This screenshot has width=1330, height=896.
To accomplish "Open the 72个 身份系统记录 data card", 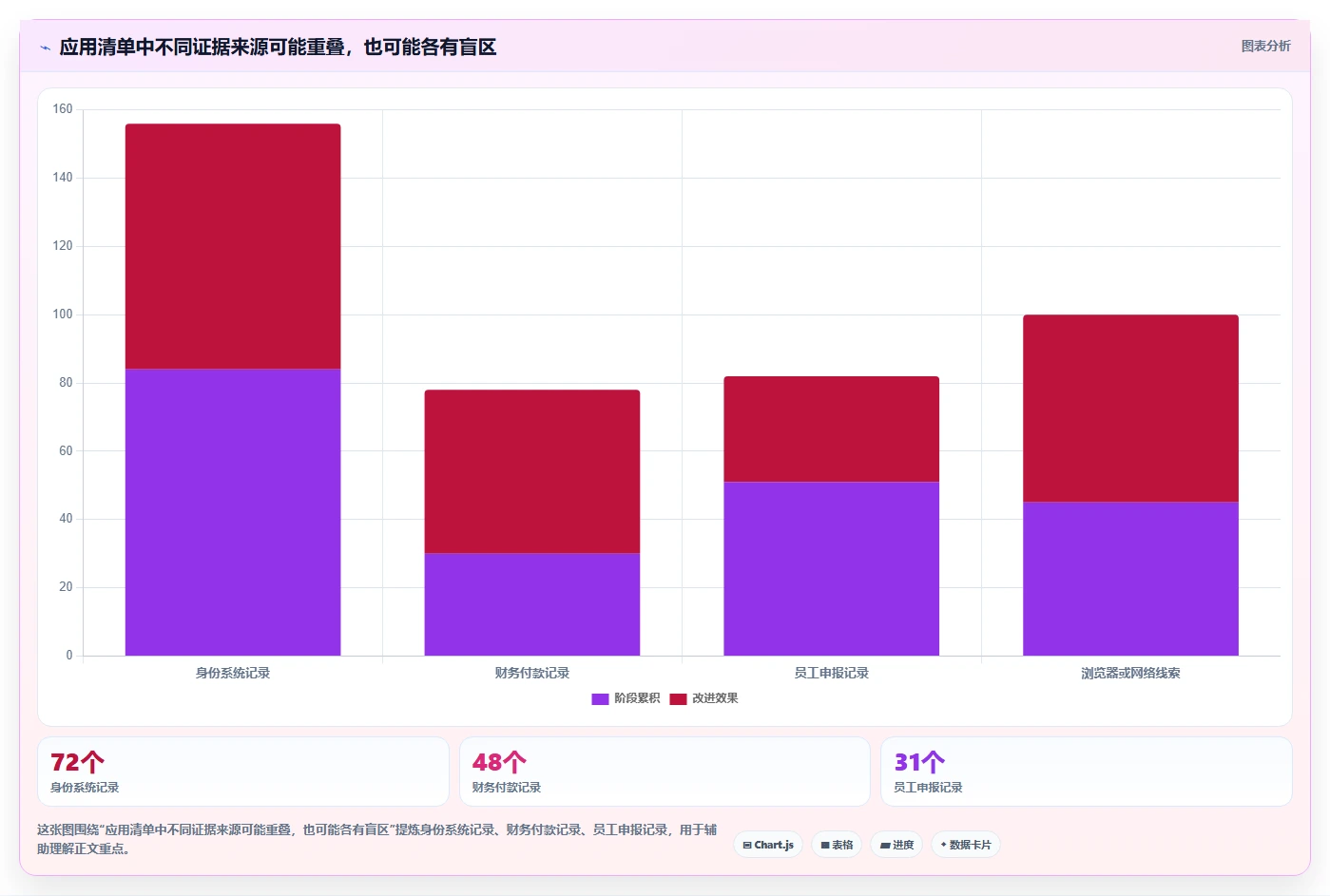I will click(243, 772).
